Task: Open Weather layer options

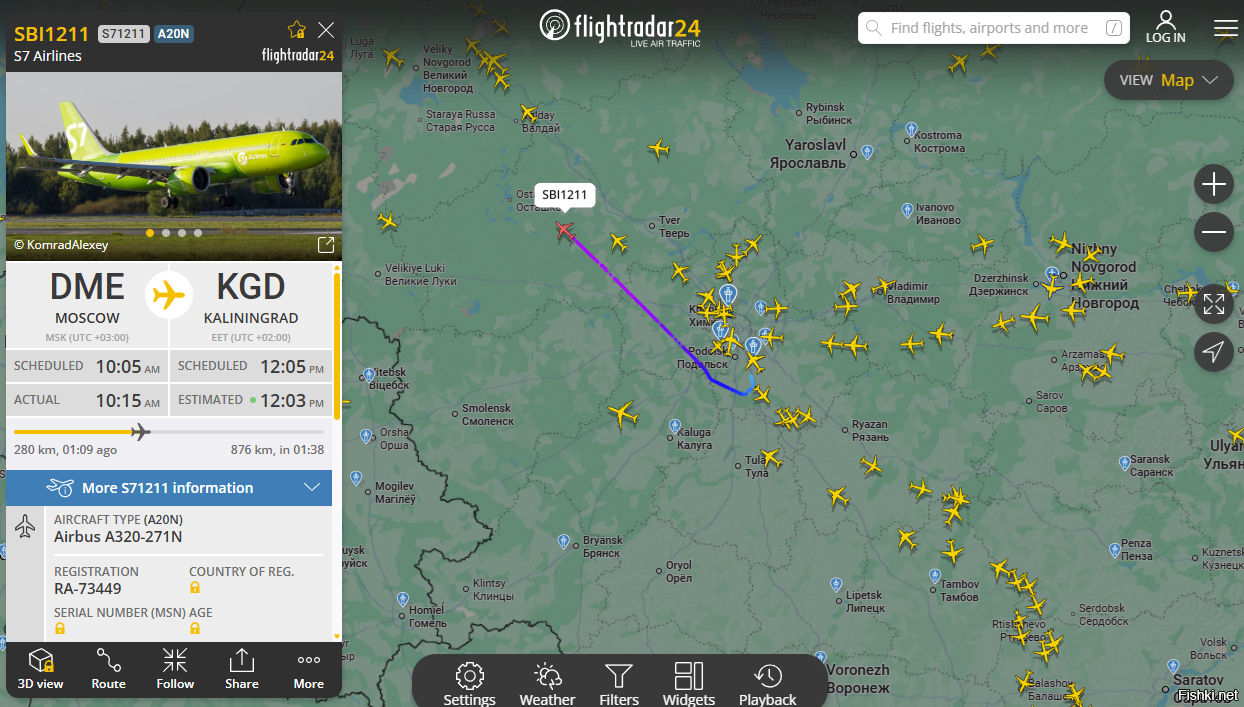Action: click(x=547, y=684)
